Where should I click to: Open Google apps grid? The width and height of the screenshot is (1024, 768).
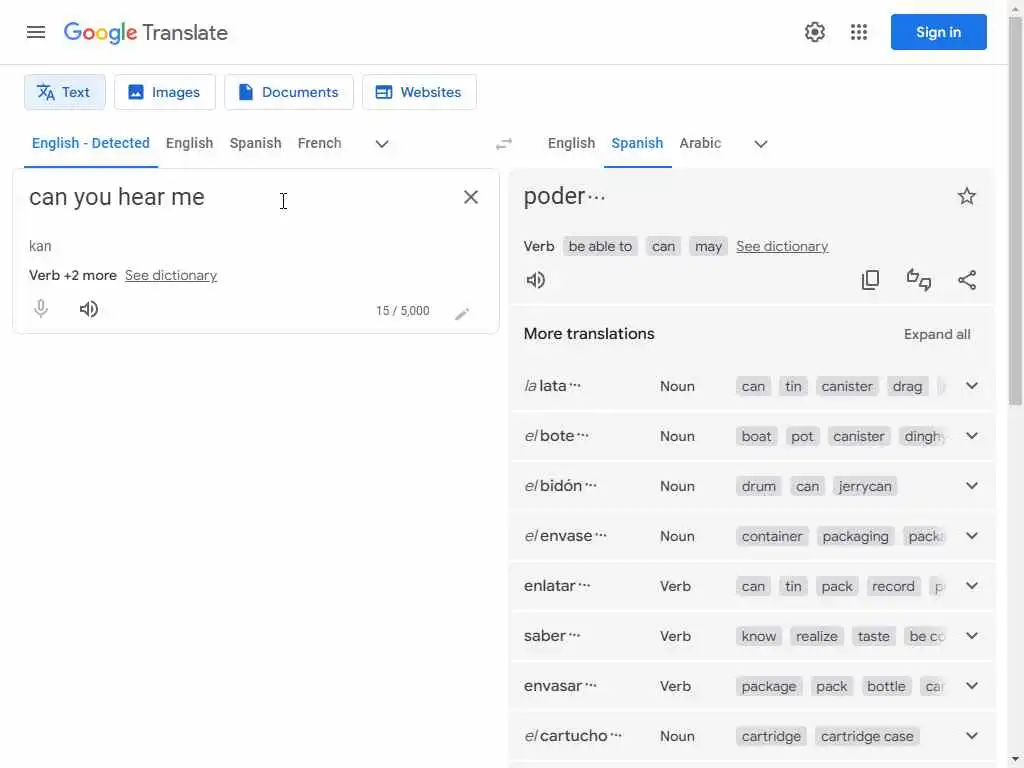click(859, 32)
